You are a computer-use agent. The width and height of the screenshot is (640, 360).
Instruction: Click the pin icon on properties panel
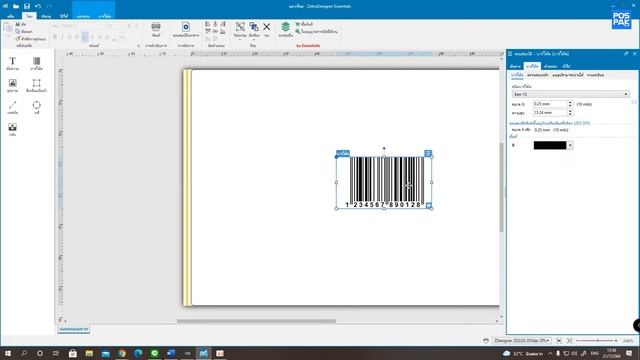tap(626, 53)
